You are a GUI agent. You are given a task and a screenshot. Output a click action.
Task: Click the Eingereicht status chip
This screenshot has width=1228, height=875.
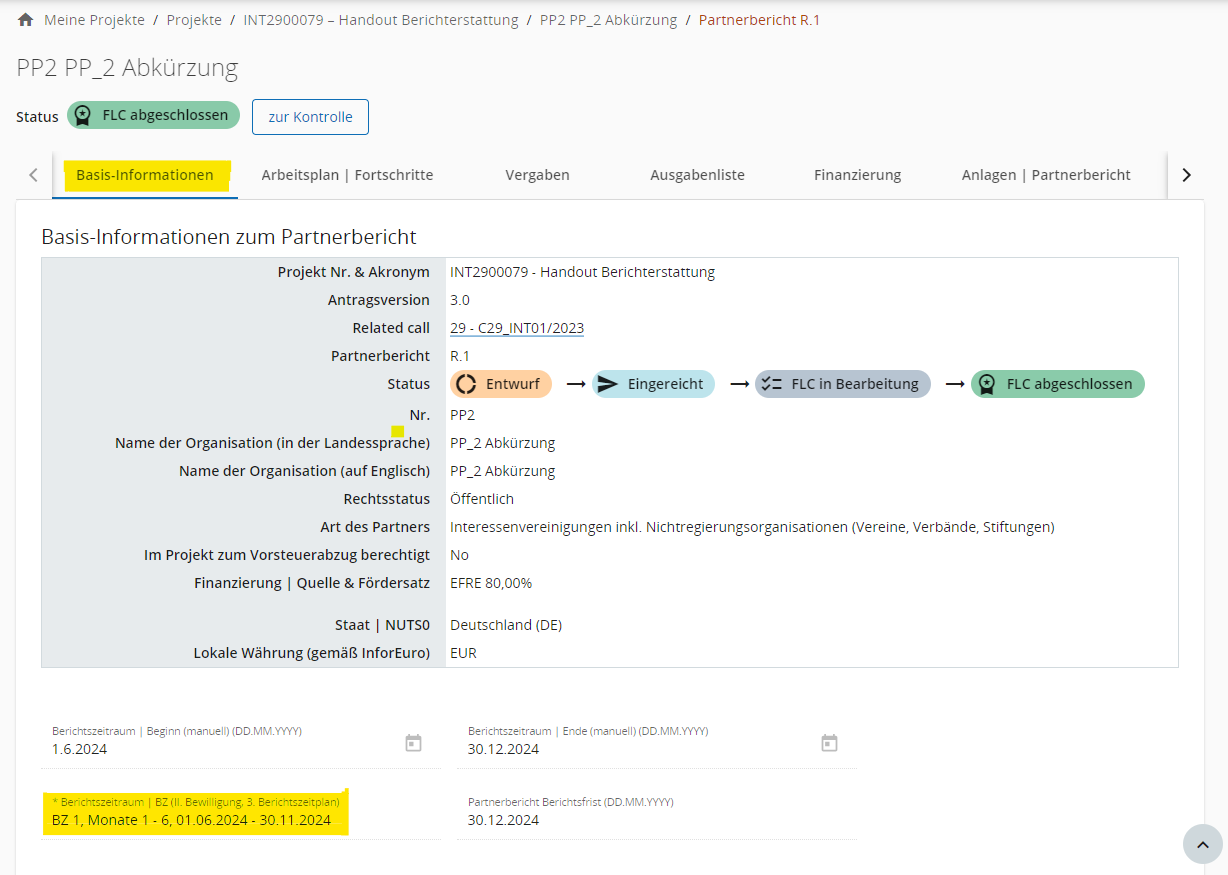(654, 384)
